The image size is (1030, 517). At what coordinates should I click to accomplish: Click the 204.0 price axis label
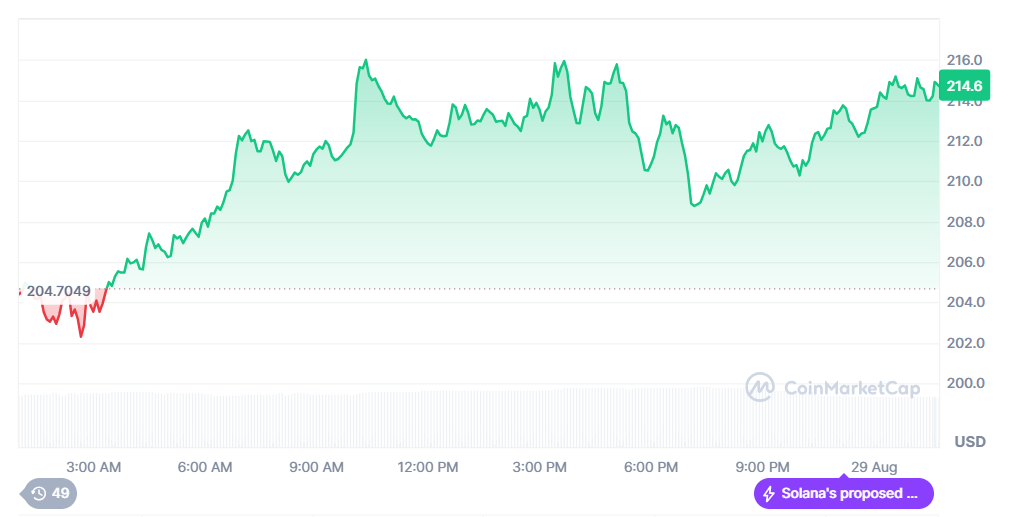tap(965, 302)
